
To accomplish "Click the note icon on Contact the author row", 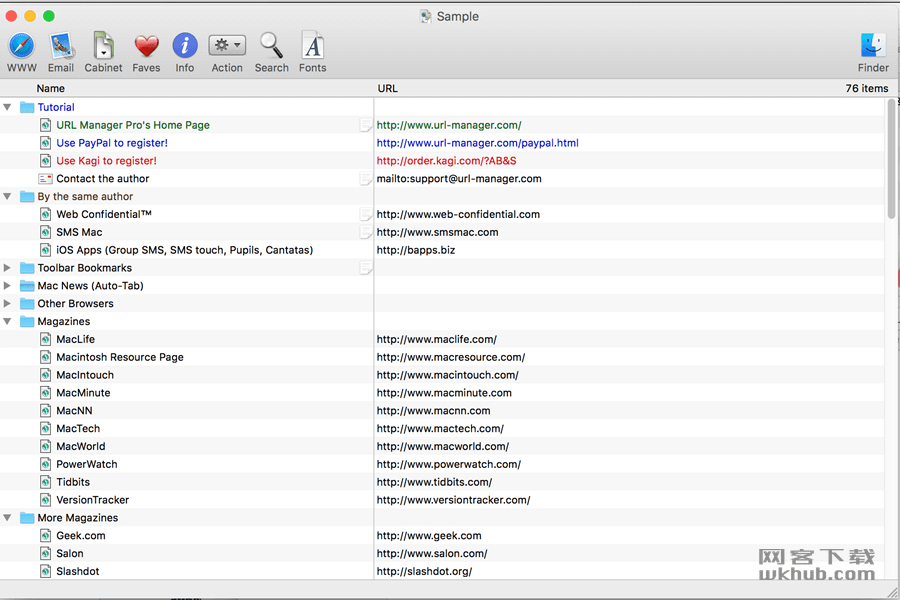I will (x=366, y=179).
